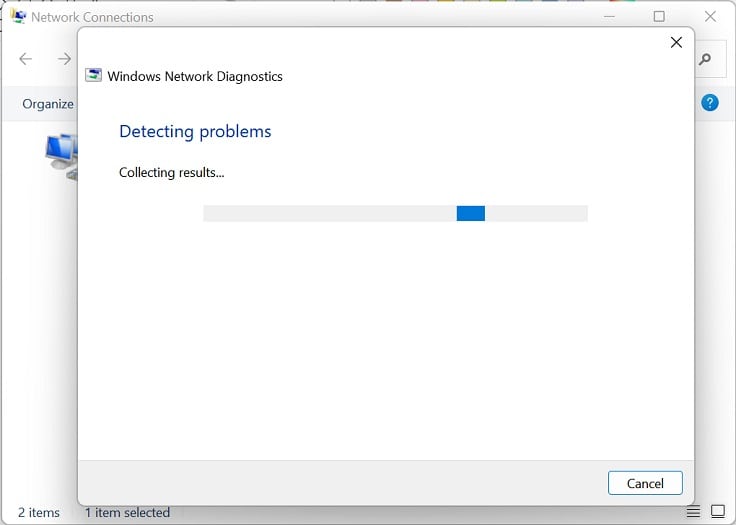Close the Windows Network Diagnostics dialog
Image resolution: width=736 pixels, height=525 pixels.
pos(676,42)
